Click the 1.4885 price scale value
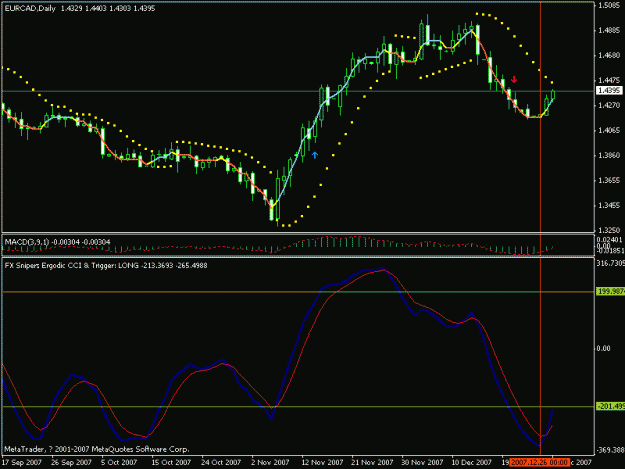The image size is (625, 469). [x=609, y=31]
